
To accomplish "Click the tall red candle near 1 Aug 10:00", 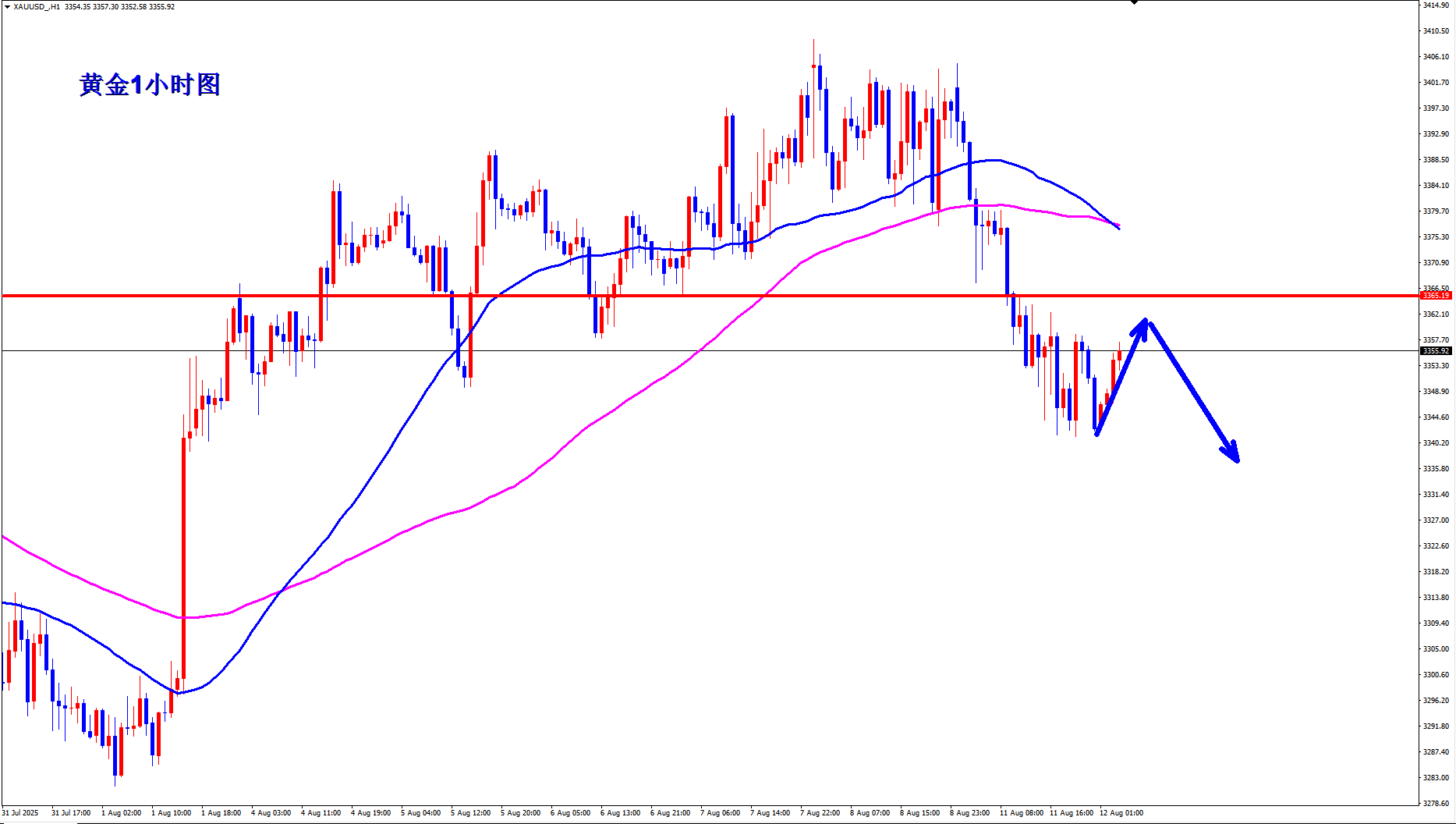I will point(184,558).
